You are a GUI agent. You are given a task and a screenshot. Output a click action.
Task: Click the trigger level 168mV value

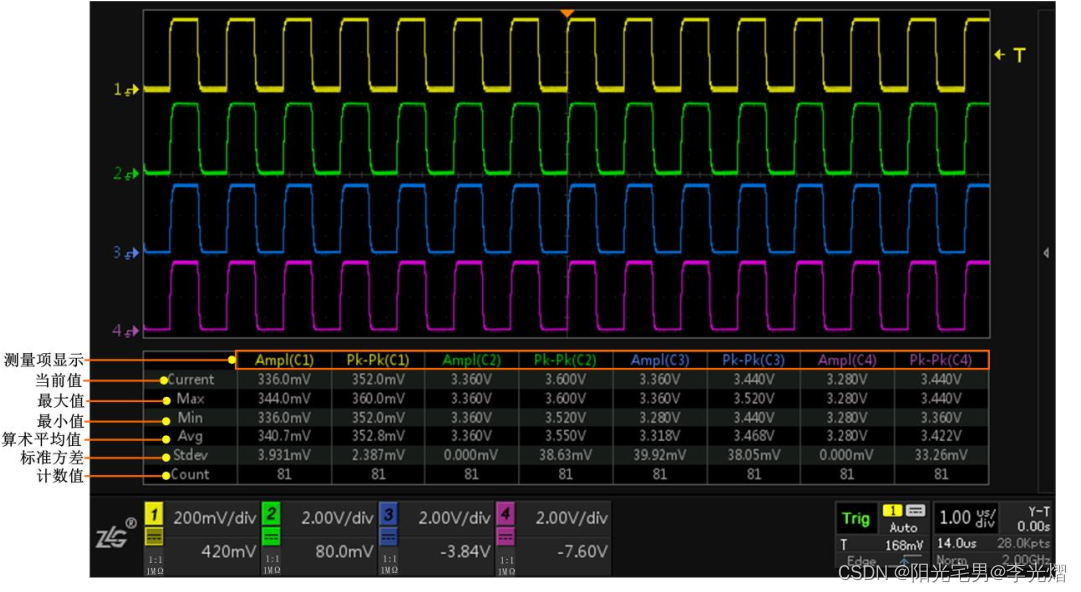pos(904,545)
